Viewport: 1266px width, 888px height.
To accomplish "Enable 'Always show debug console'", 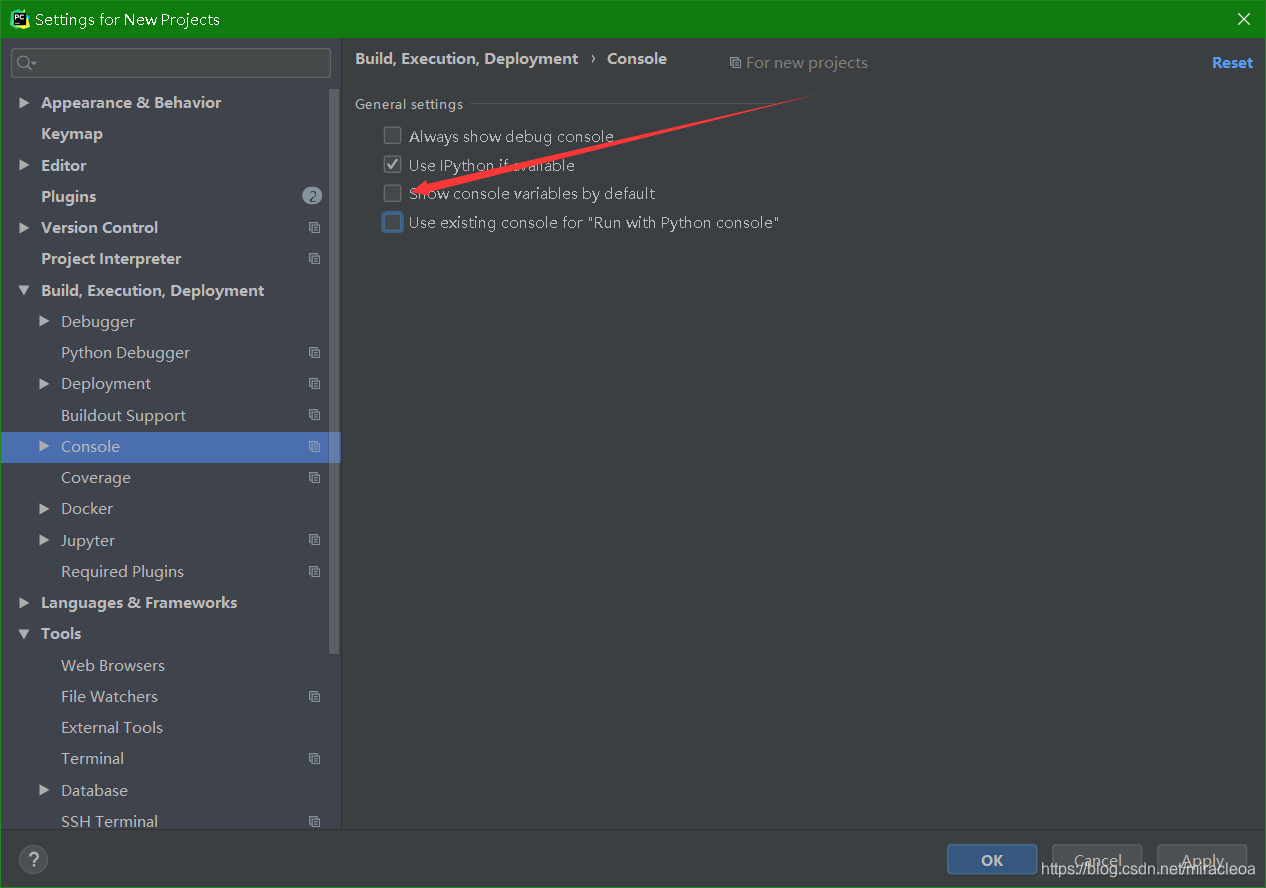I will tap(392, 135).
